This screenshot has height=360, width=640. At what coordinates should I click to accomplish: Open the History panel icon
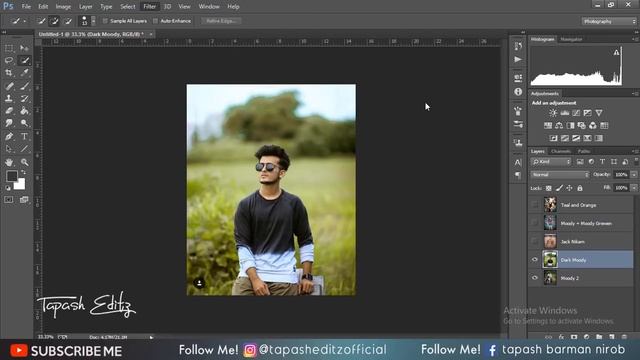[518, 46]
